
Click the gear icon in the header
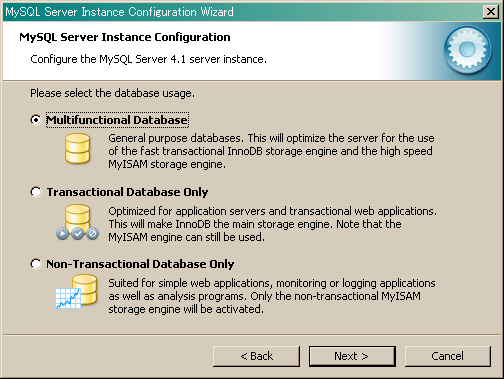pos(467,50)
